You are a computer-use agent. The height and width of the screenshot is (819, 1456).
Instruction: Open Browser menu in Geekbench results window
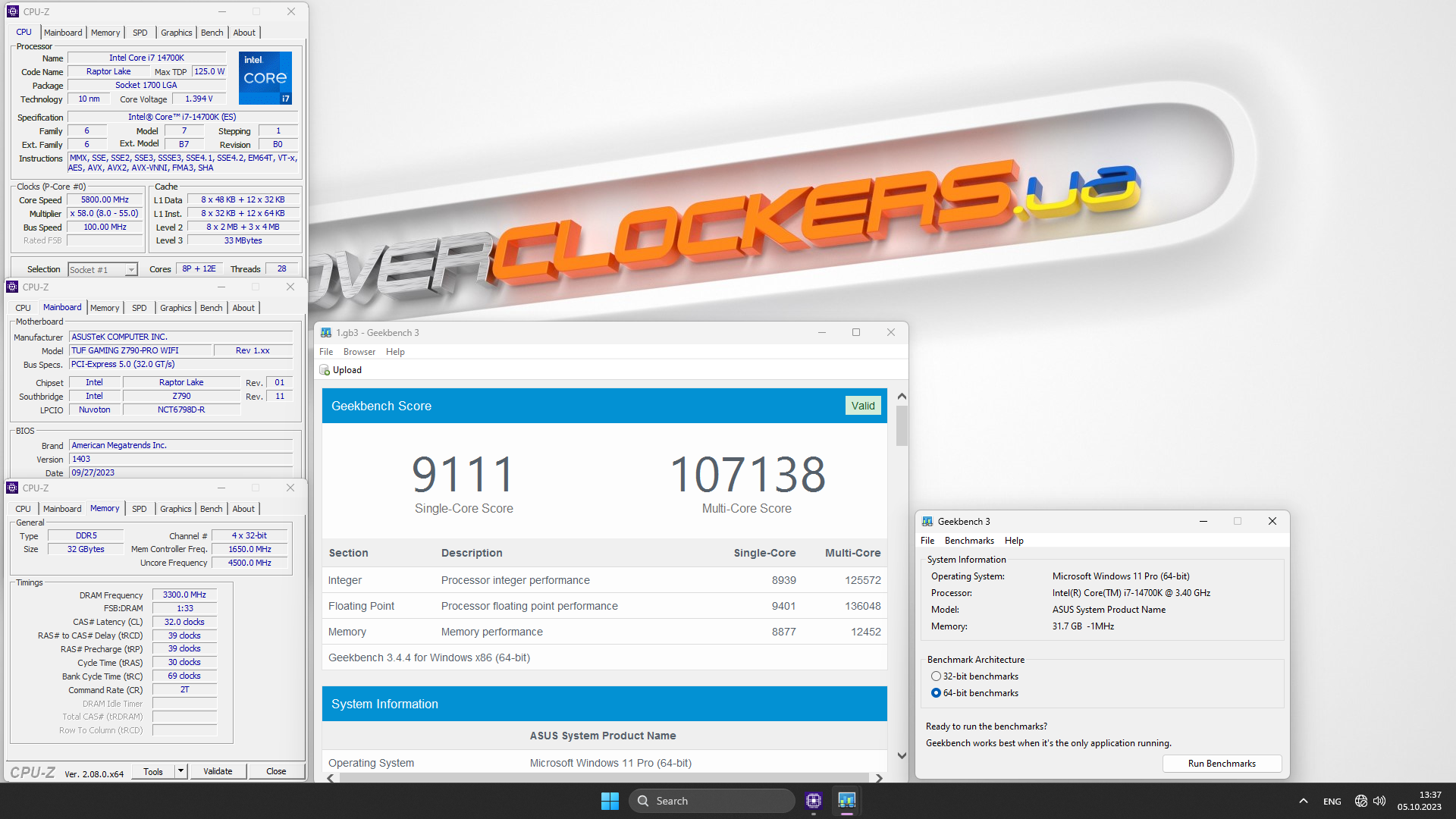coord(359,352)
